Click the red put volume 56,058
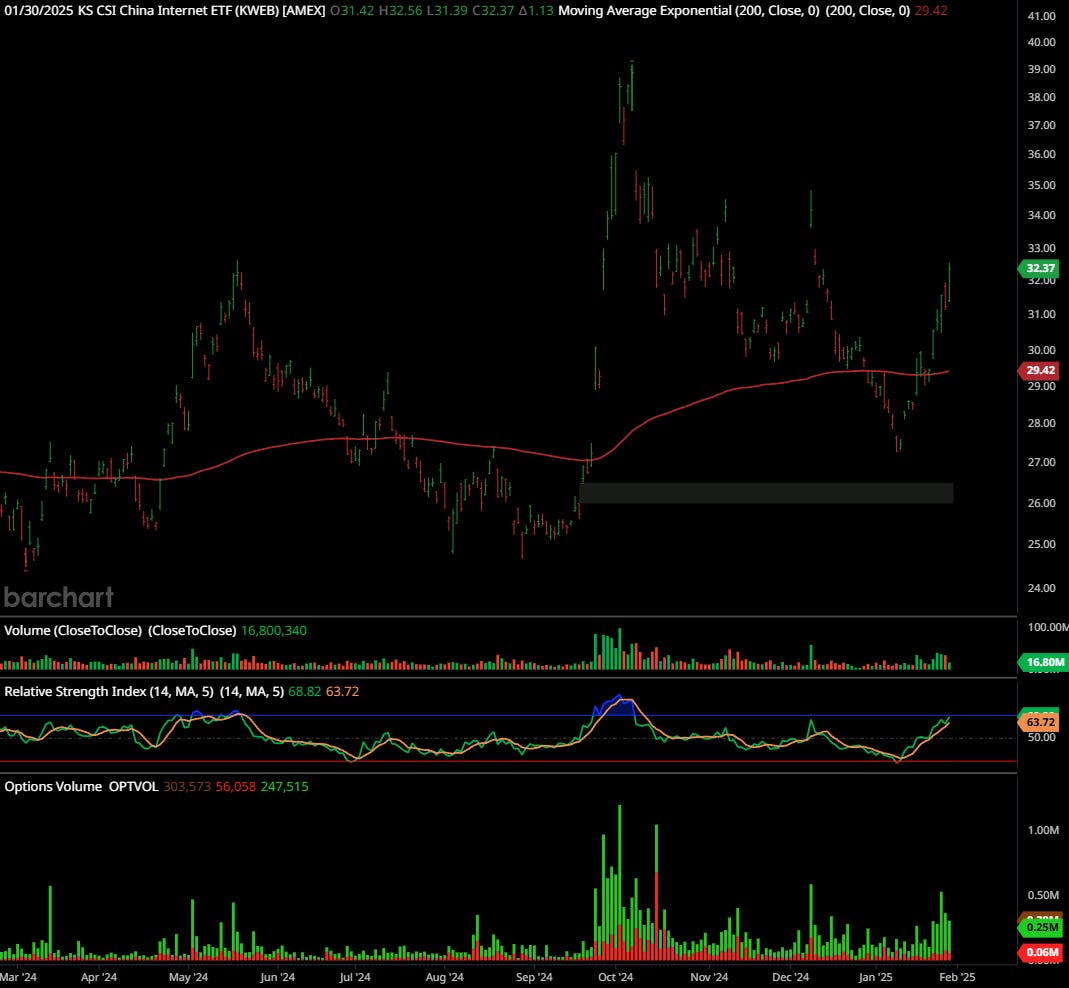The image size is (1069, 988). pyautogui.click(x=236, y=786)
